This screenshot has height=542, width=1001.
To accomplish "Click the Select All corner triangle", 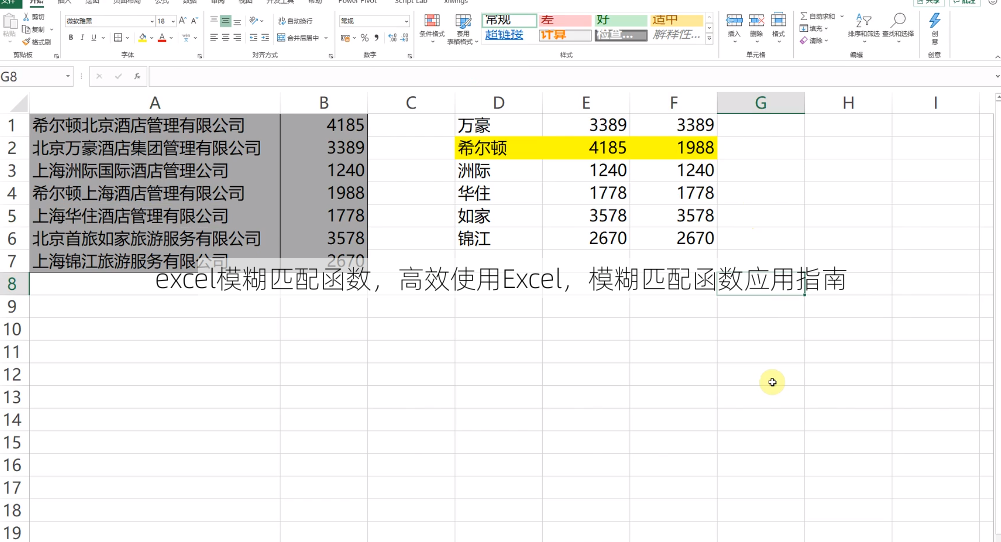I will 18,103.
